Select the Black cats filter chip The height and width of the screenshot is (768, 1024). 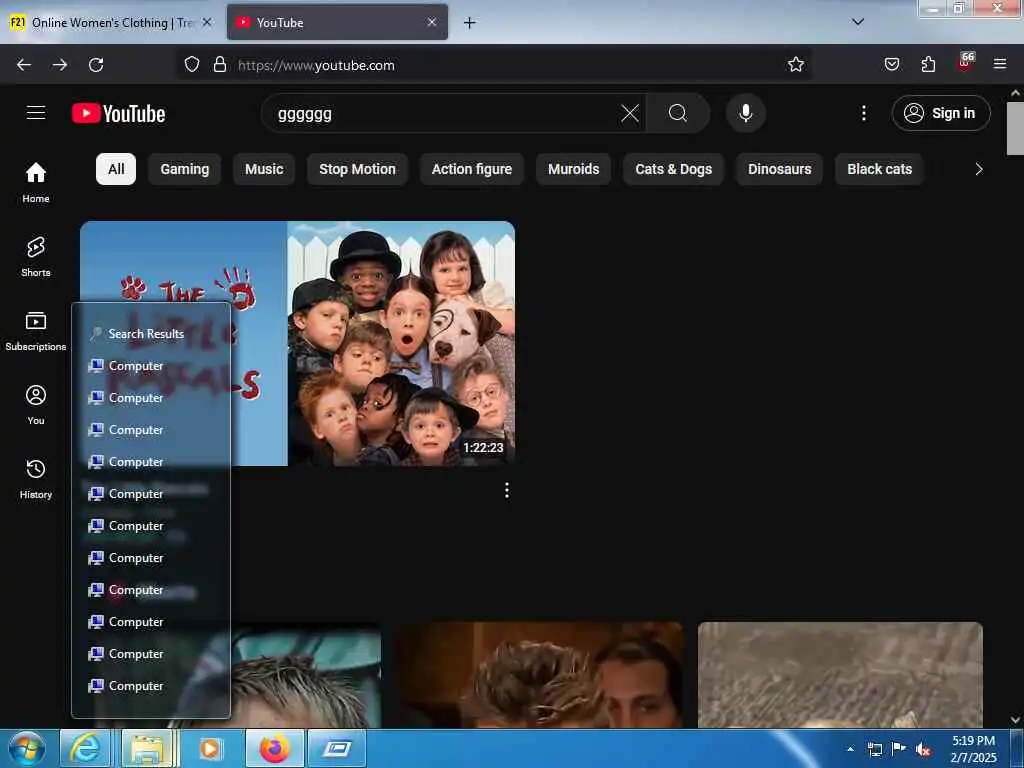click(879, 169)
